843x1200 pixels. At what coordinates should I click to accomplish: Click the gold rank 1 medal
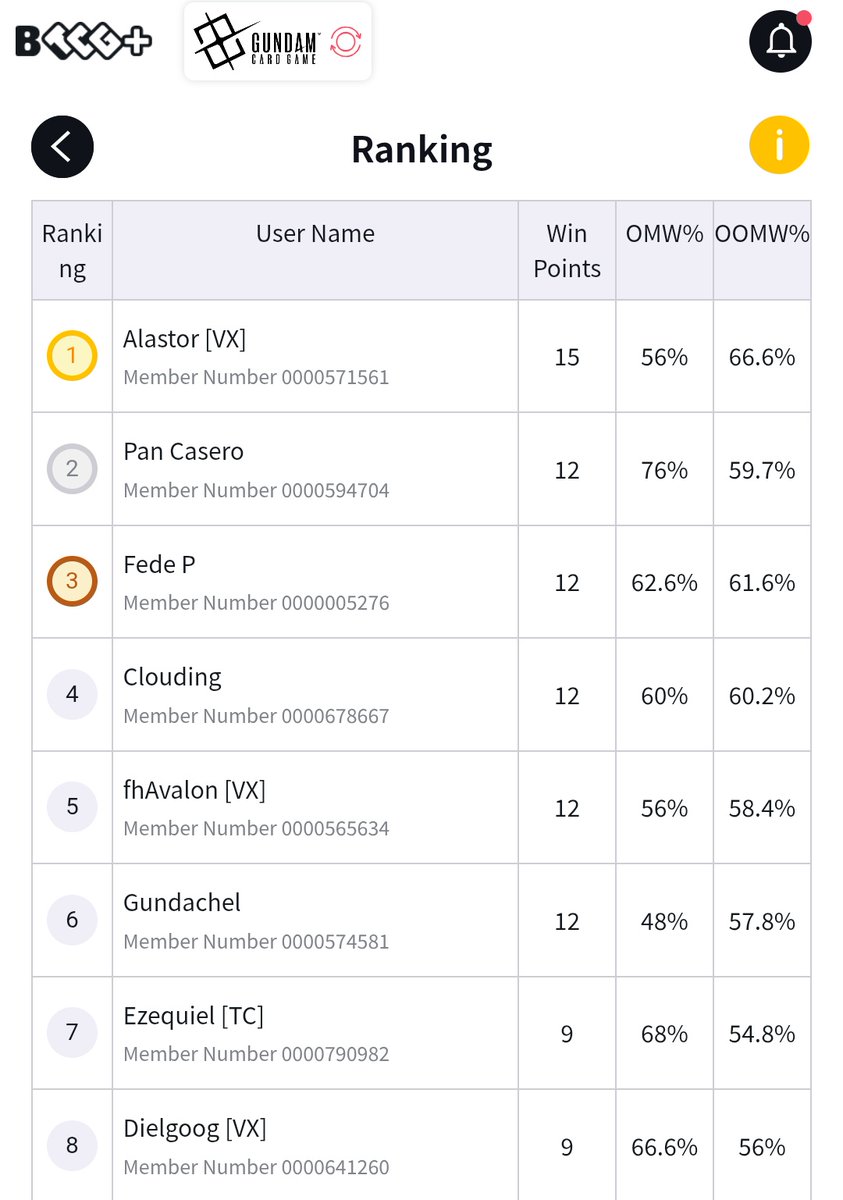tap(72, 356)
